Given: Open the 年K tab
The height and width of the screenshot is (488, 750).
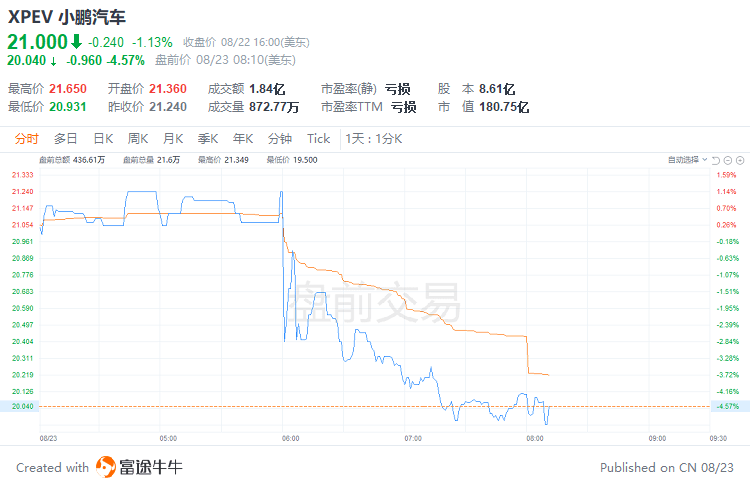Looking at the screenshot, I should pyautogui.click(x=243, y=139).
